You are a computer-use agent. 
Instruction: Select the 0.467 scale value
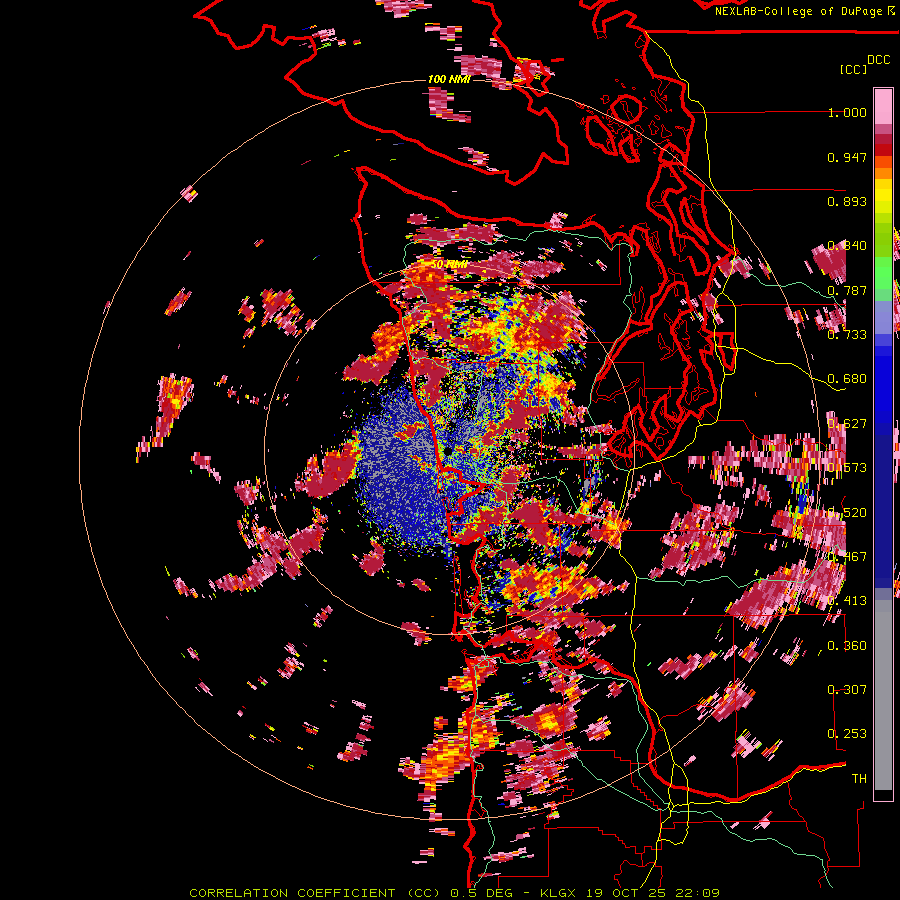(847, 557)
